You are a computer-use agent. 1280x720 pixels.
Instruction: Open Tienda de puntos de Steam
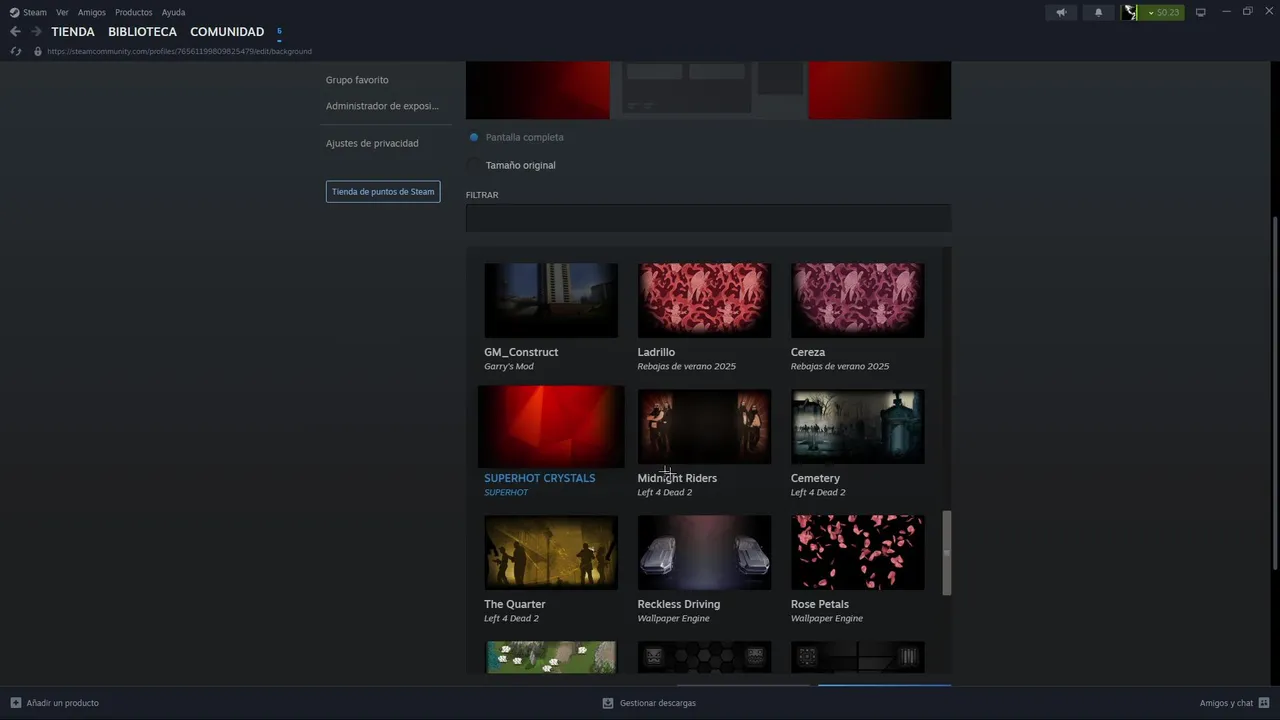pyautogui.click(x=383, y=191)
